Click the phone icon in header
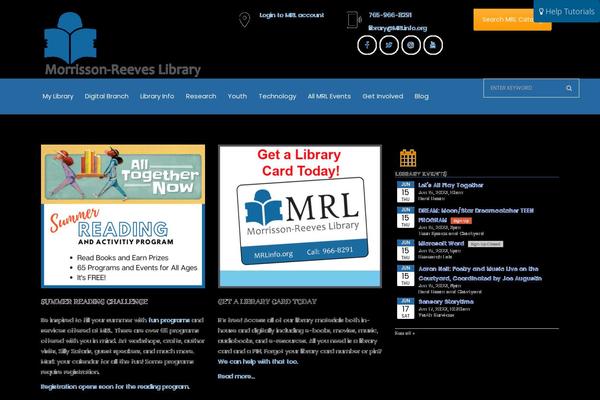600x400 pixels. 354,20
